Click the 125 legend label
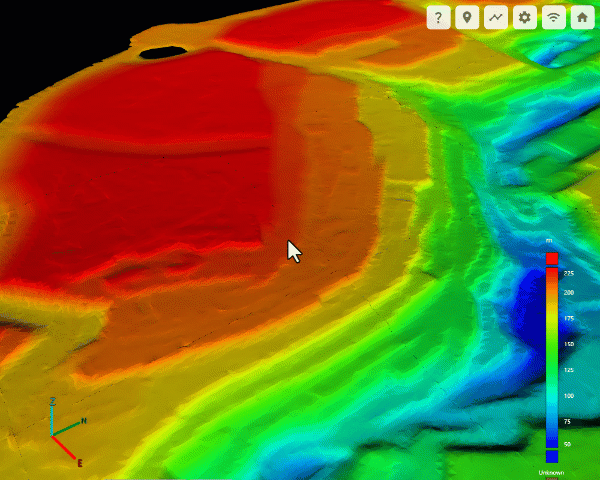The height and width of the screenshot is (480, 600). 569,370
